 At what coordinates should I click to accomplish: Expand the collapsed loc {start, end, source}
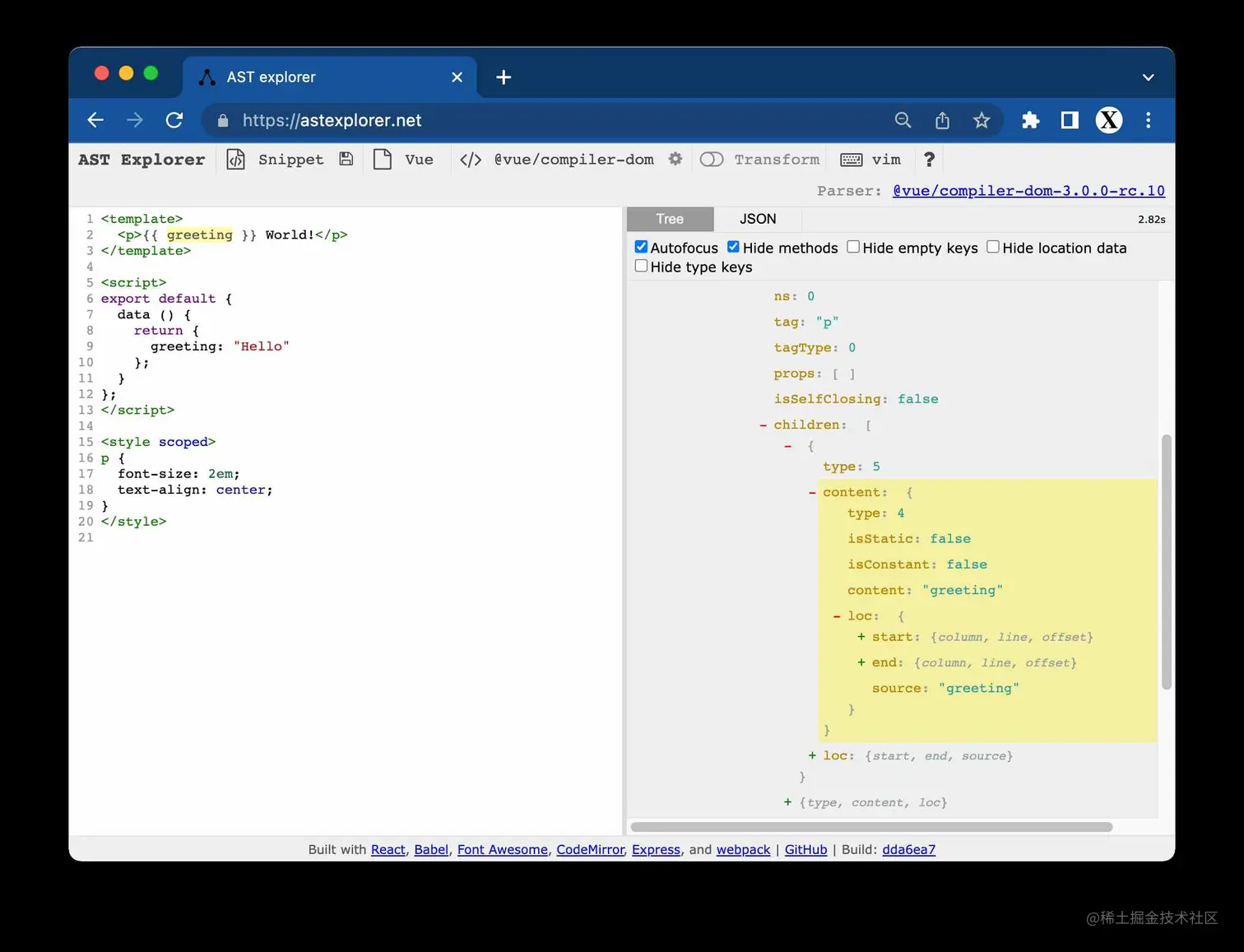[813, 755]
